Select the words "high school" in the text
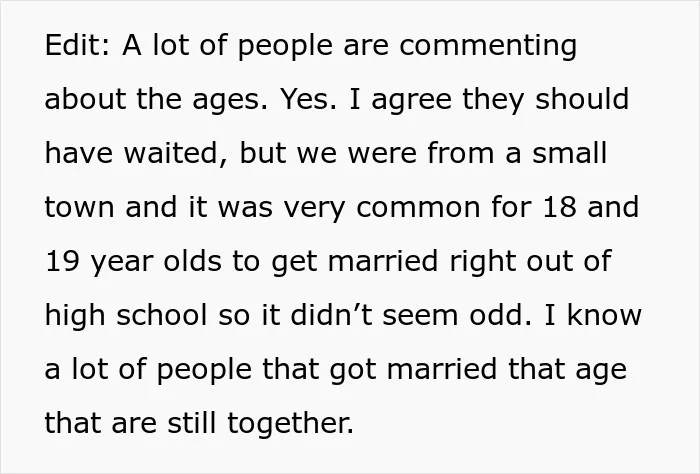 point(126,316)
